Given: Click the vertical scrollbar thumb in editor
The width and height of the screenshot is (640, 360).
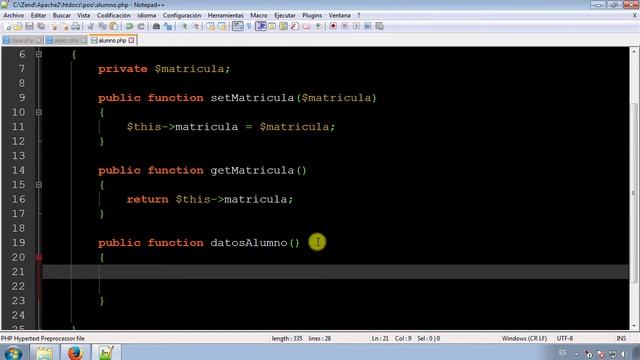Looking at the screenshot, I should point(634,192).
